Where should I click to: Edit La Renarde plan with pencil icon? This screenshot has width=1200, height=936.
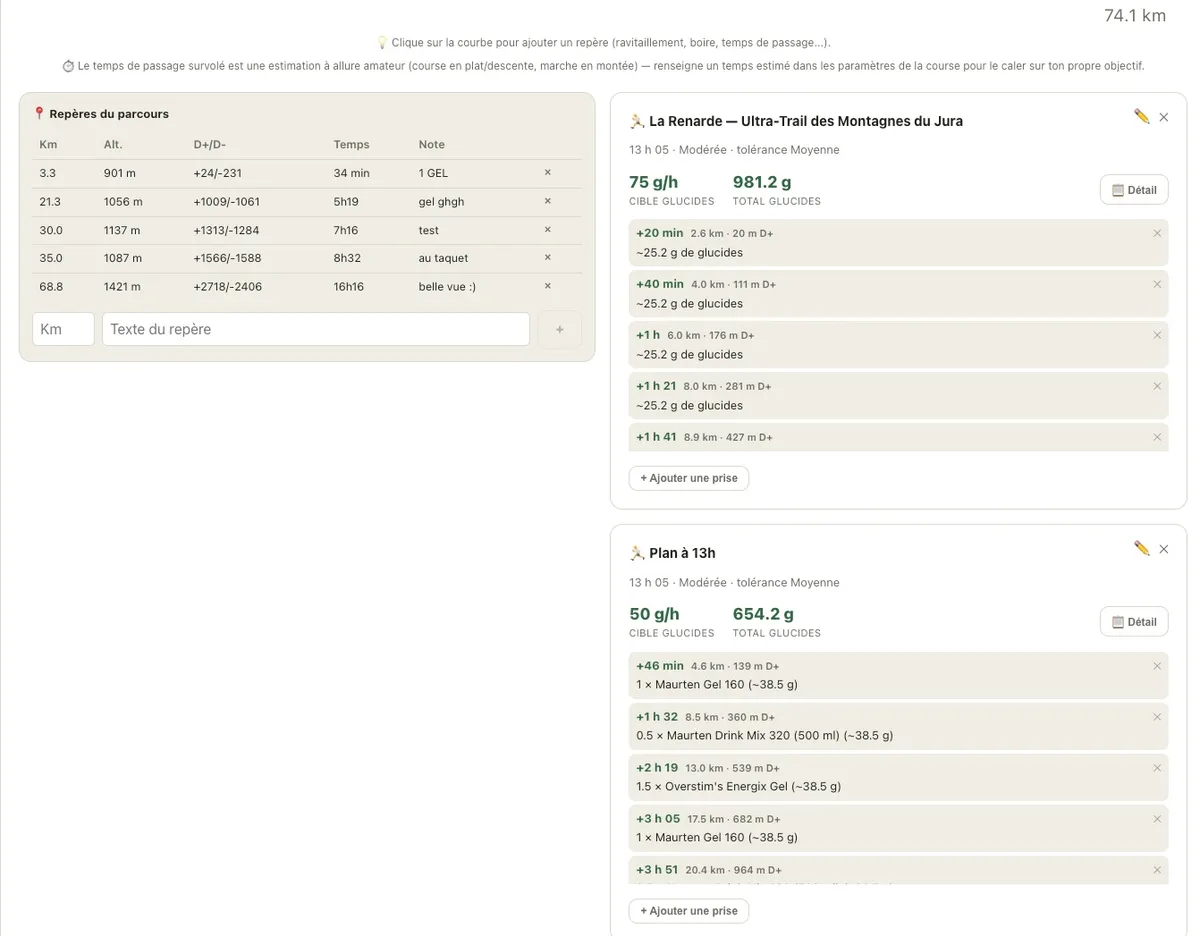pos(1142,116)
